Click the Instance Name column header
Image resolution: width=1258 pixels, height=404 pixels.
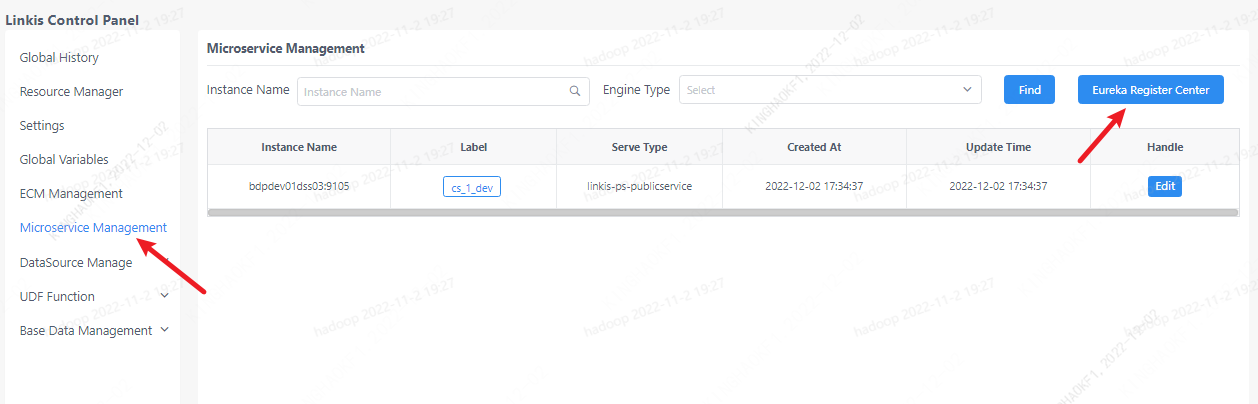[299, 147]
